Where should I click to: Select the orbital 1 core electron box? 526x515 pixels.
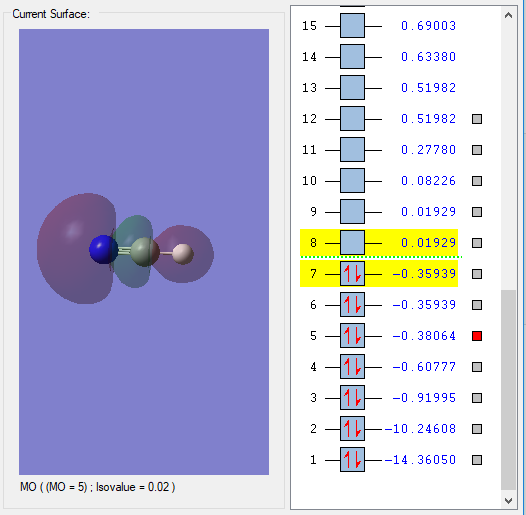(352, 460)
